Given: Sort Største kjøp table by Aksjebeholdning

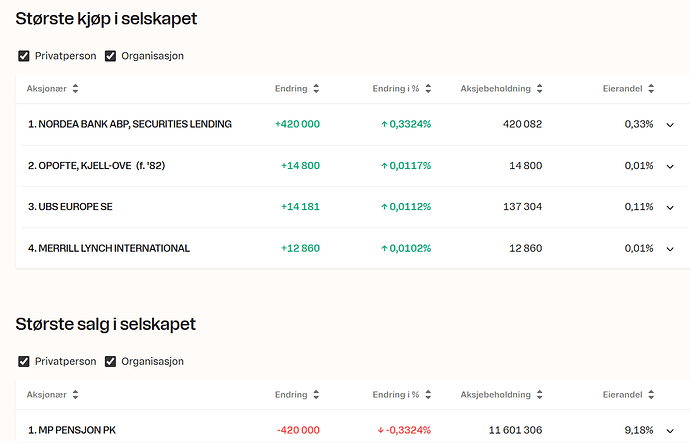Looking at the screenshot, I should pos(501,88).
